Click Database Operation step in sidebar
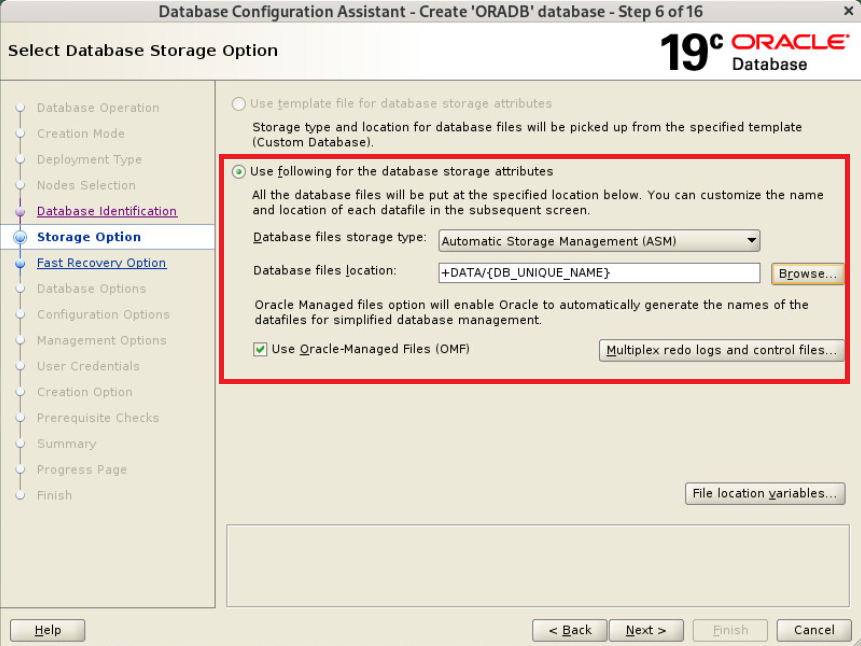The height and width of the screenshot is (646, 861). click(x=98, y=108)
